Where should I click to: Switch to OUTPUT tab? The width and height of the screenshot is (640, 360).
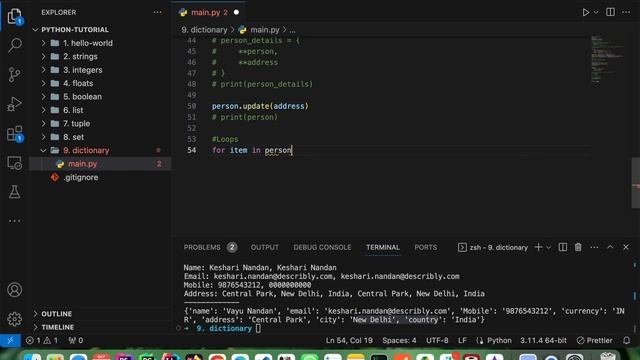pyautogui.click(x=264, y=247)
